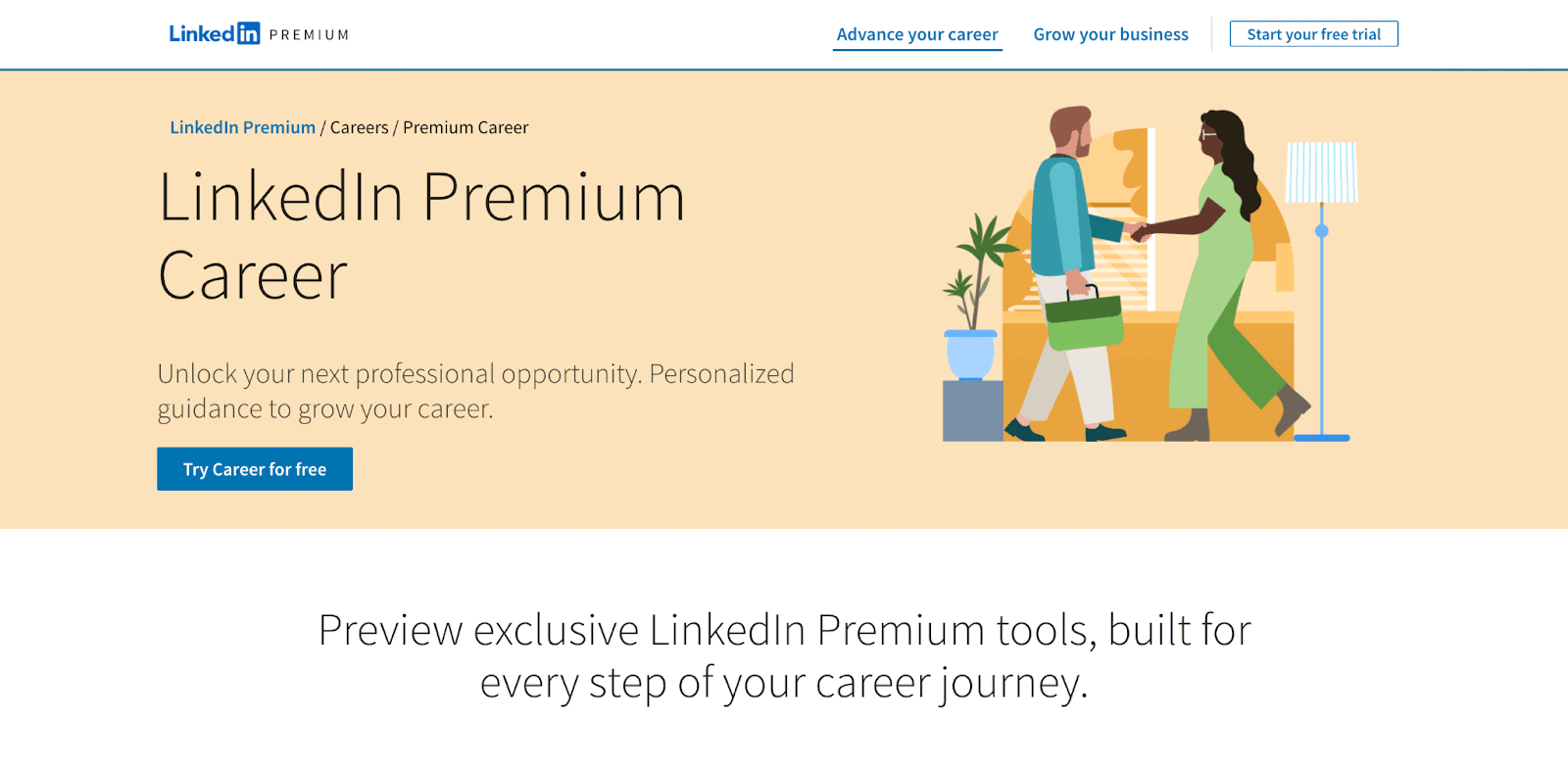
Task: Click the Unlock your next professional opportunity text
Action: point(476,391)
